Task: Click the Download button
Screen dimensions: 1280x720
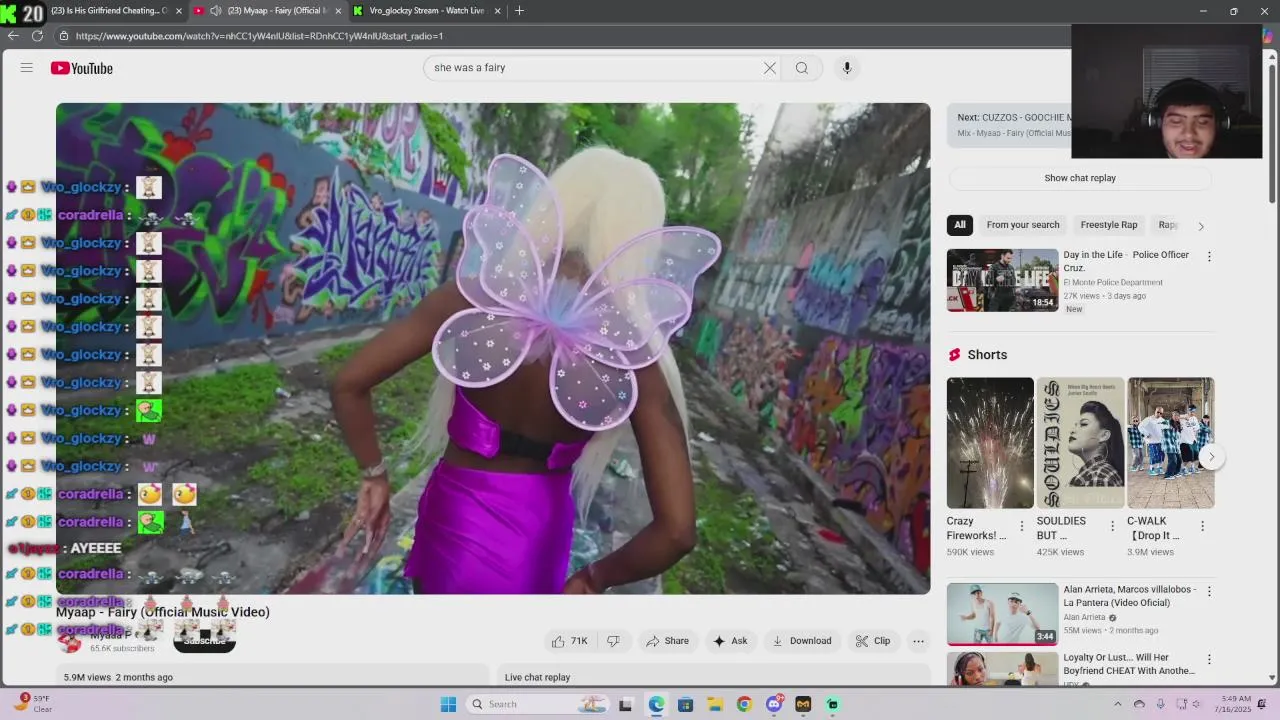Action: click(x=802, y=641)
